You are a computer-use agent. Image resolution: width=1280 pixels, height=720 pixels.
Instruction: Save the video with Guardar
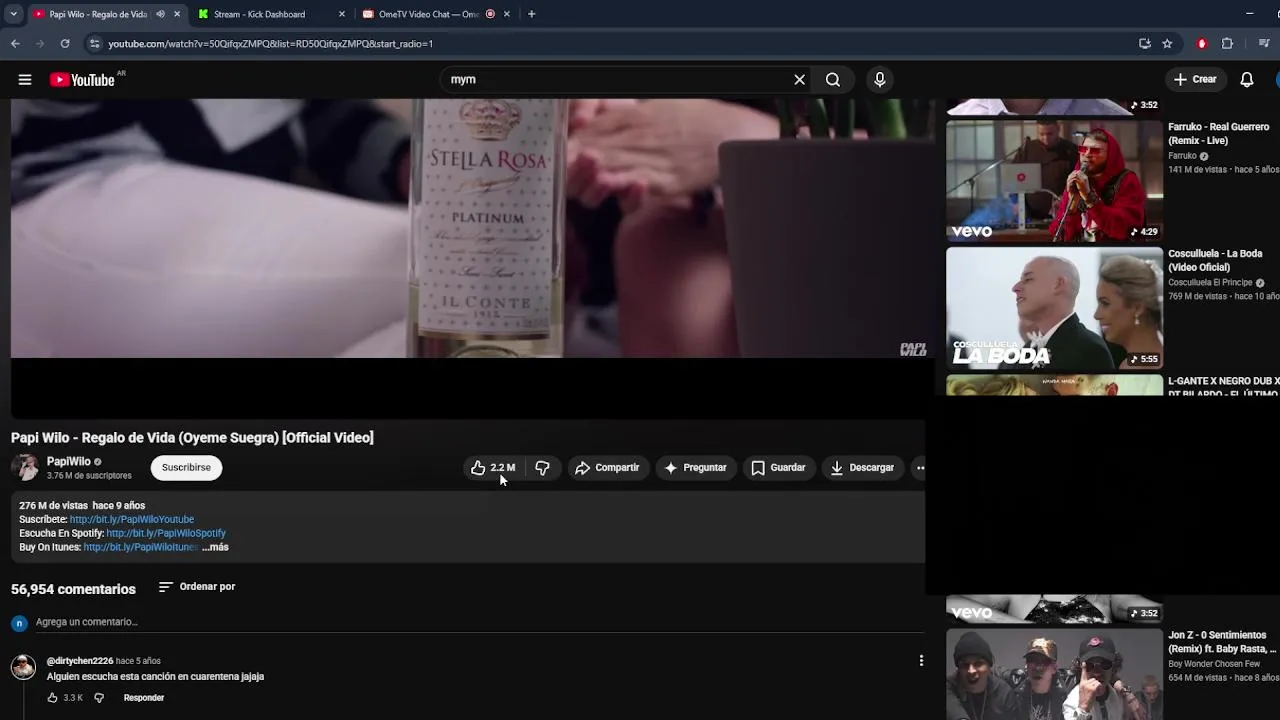778,468
